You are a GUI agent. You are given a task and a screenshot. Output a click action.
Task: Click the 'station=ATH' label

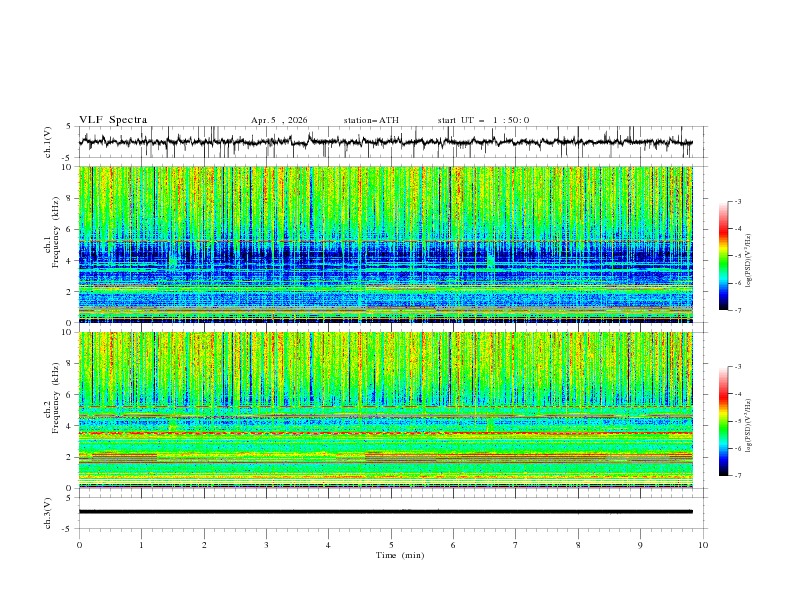tap(371, 120)
